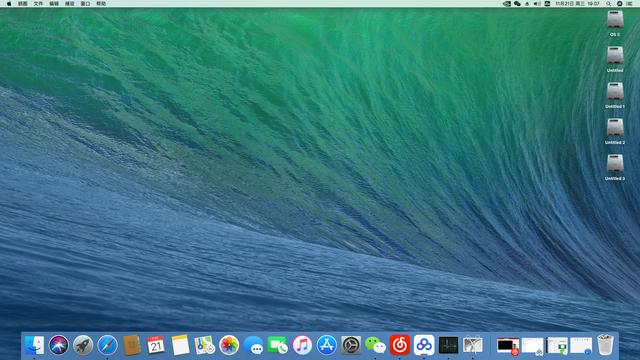Image resolution: width=640 pixels, height=360 pixels.
Task: Open the Trash in the Dock
Action: point(605,345)
